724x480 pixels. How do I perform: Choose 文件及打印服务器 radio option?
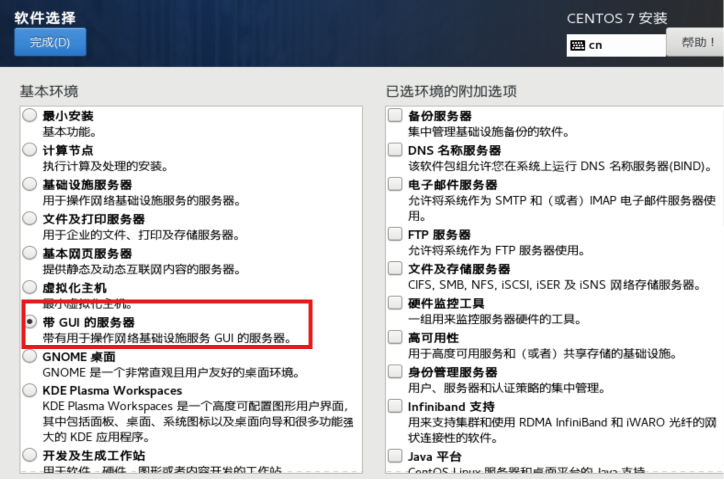click(x=30, y=218)
